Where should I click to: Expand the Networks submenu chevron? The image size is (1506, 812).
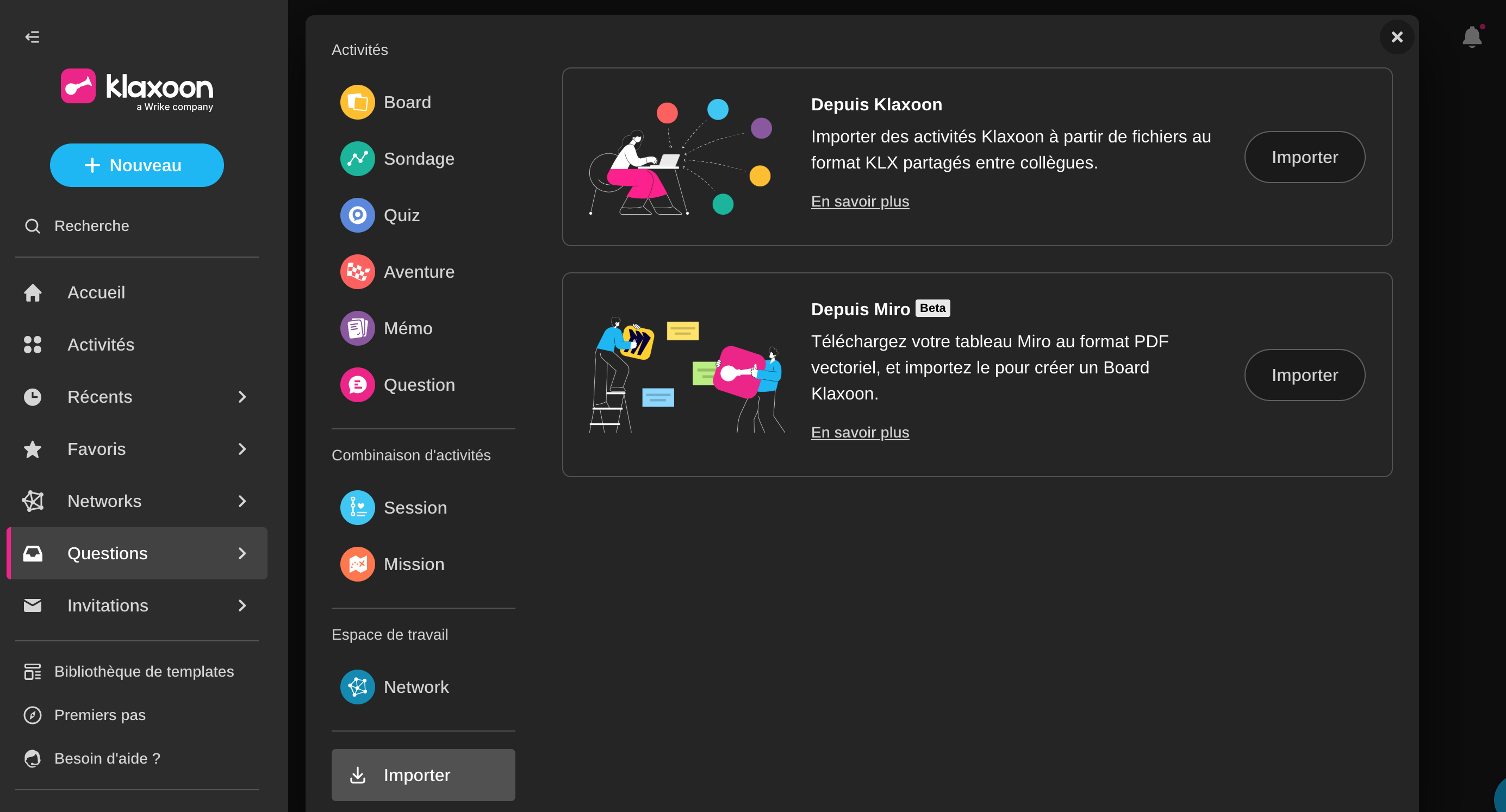tap(242, 501)
